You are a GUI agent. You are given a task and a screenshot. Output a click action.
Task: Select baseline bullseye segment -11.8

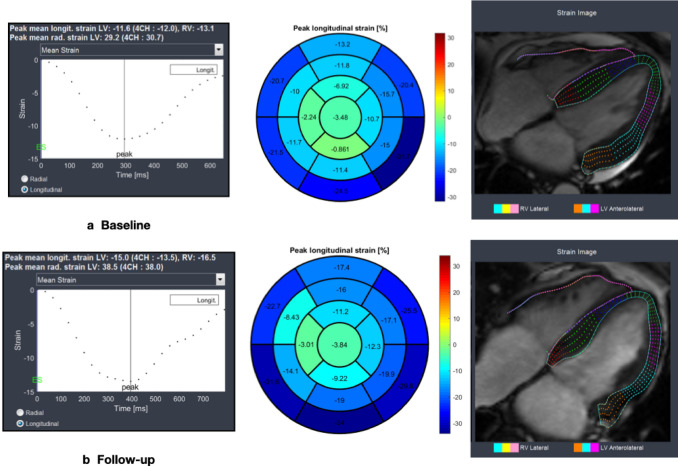[x=342, y=66]
